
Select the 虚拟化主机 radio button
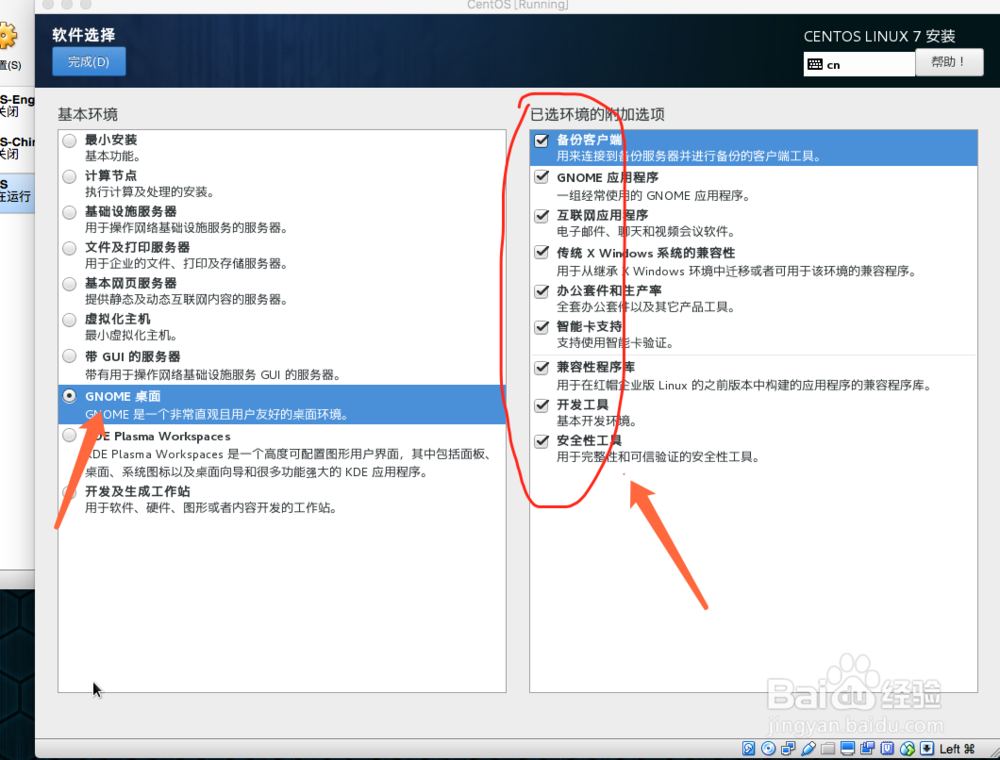tap(70, 319)
